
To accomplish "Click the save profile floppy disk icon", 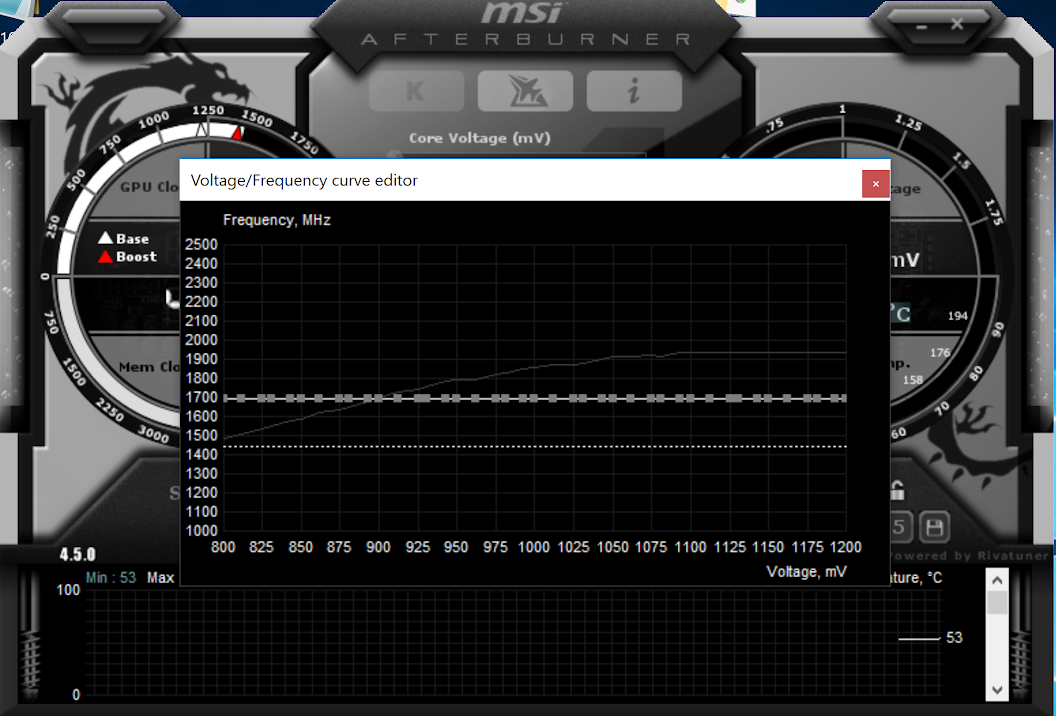I will [935, 527].
